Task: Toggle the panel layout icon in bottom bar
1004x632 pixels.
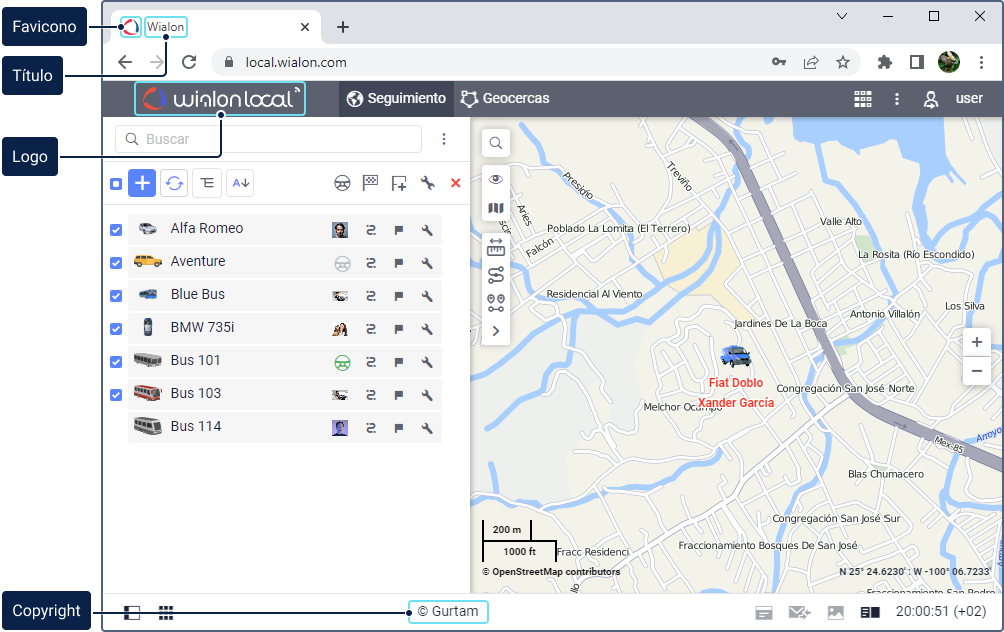Action: [132, 613]
